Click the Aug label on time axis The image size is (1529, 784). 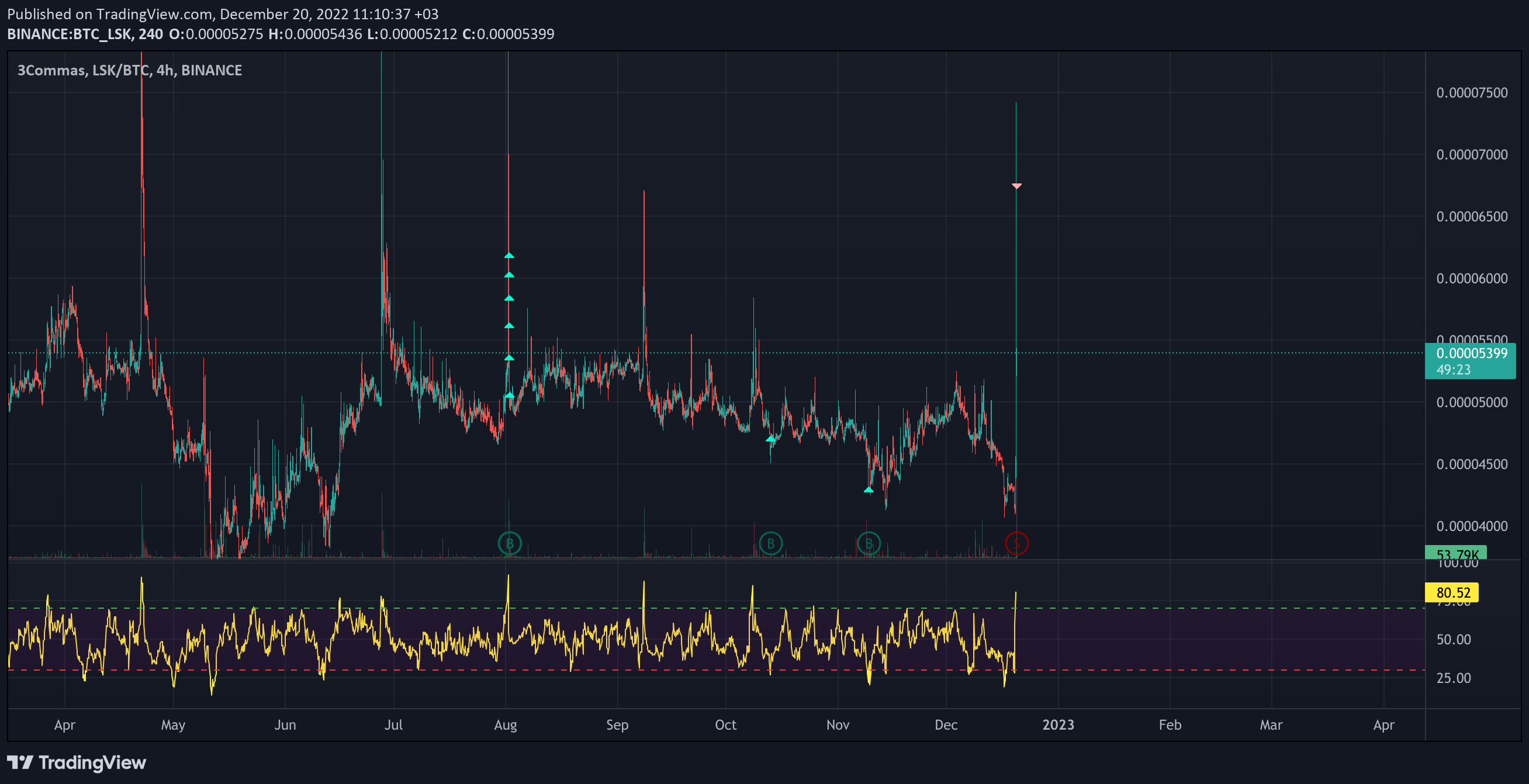[506, 724]
